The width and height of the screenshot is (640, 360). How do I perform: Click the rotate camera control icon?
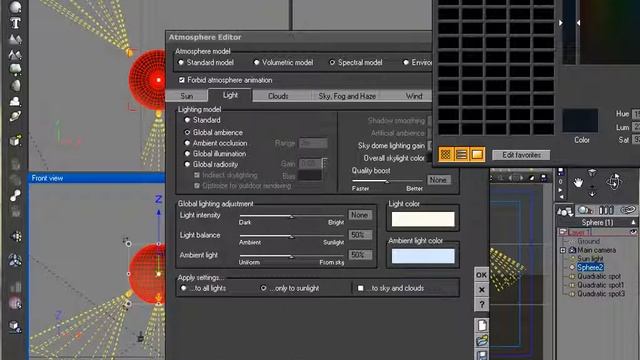(614, 181)
